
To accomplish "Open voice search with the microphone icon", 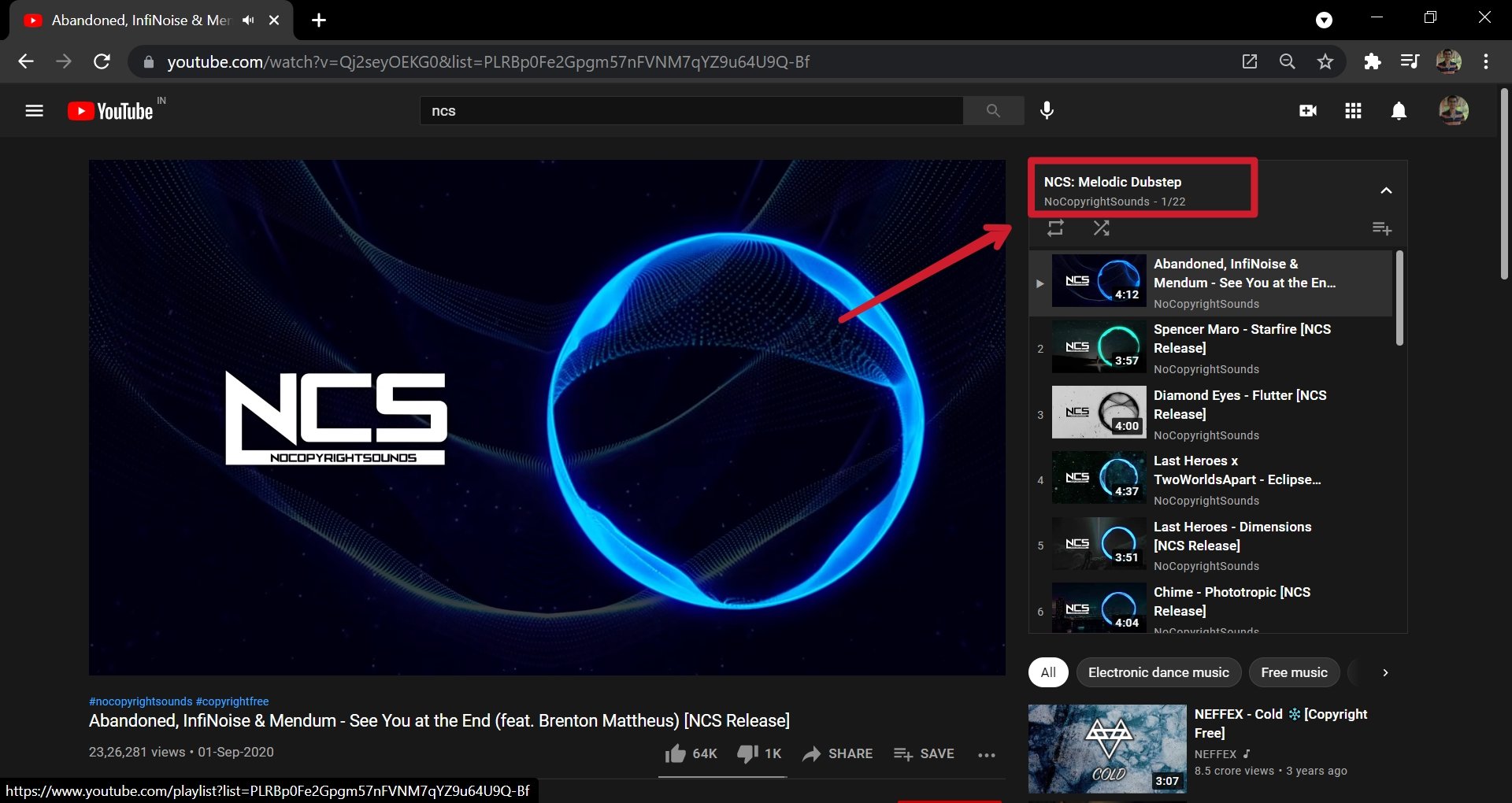I will point(1047,110).
